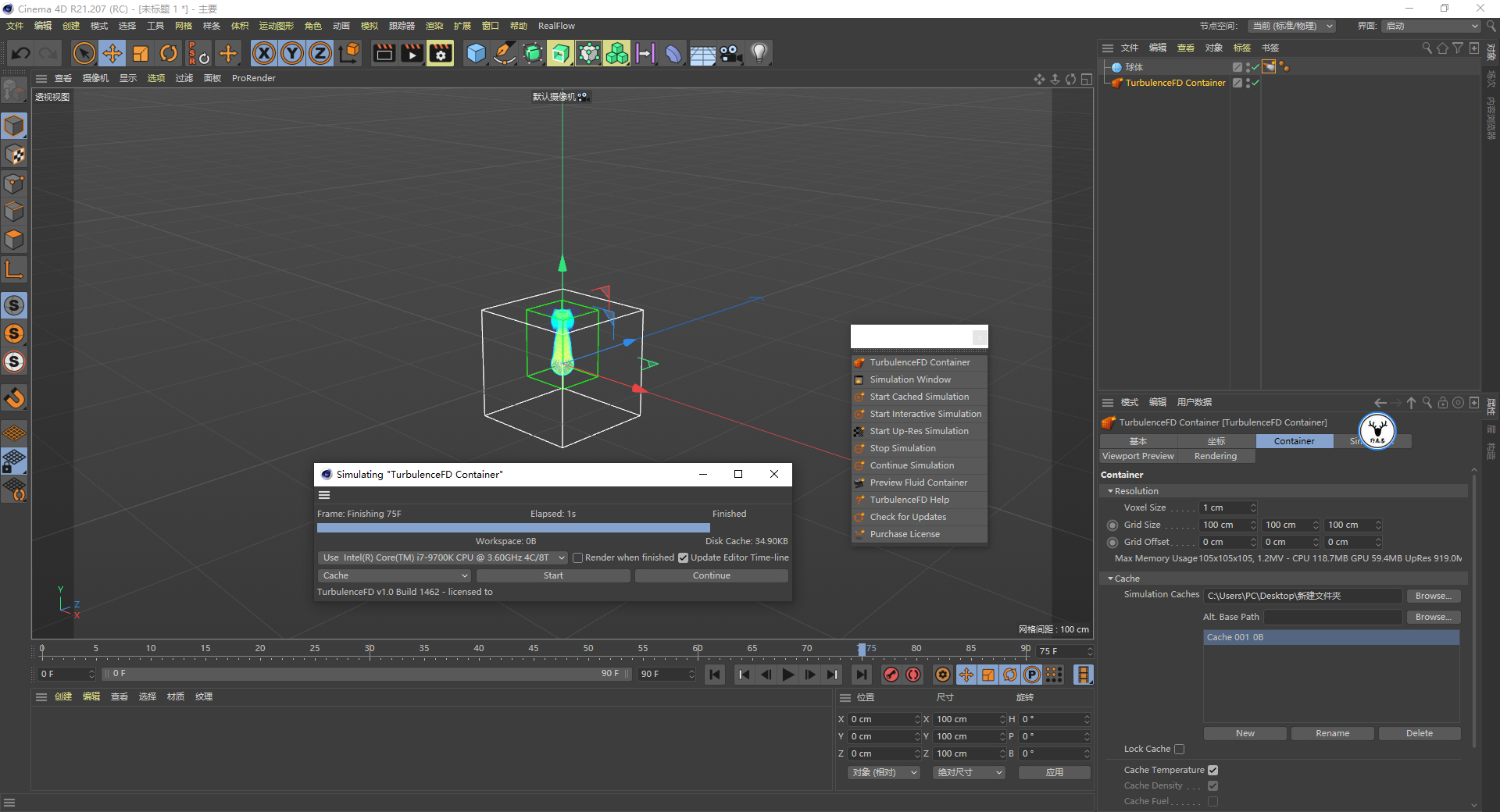Add a cube primitive object
The width and height of the screenshot is (1500, 812).
click(476, 53)
